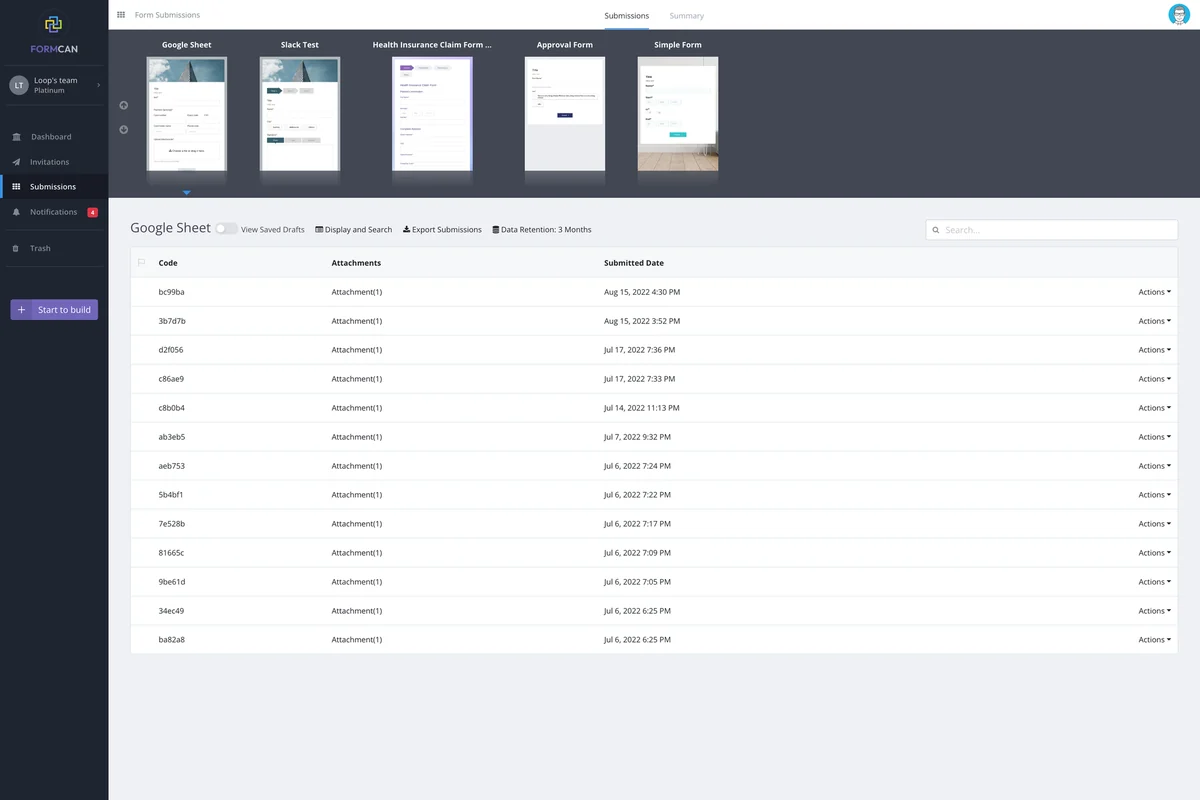Click date Jul 6, 2022 7:05 PM
Image resolution: width=1200 pixels, height=800 pixels.
637,582
